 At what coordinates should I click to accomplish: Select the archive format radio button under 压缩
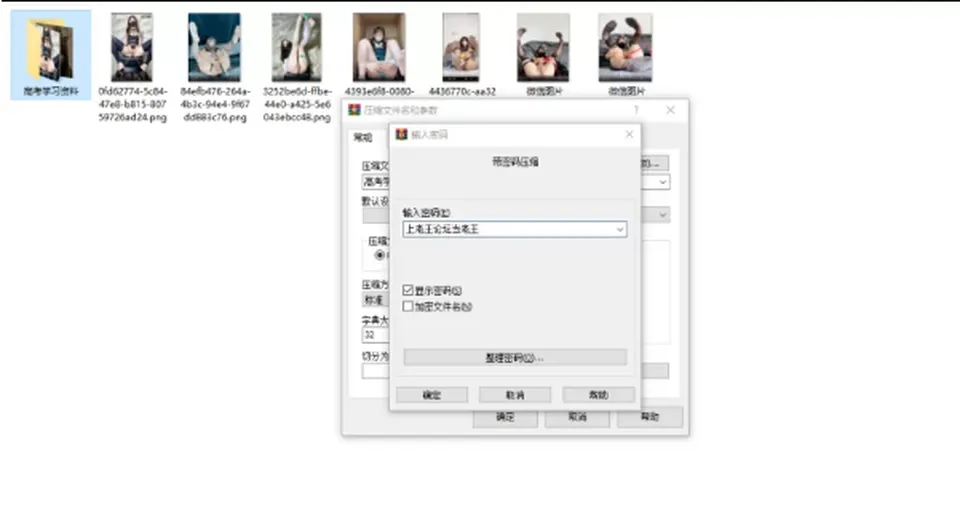(380, 255)
